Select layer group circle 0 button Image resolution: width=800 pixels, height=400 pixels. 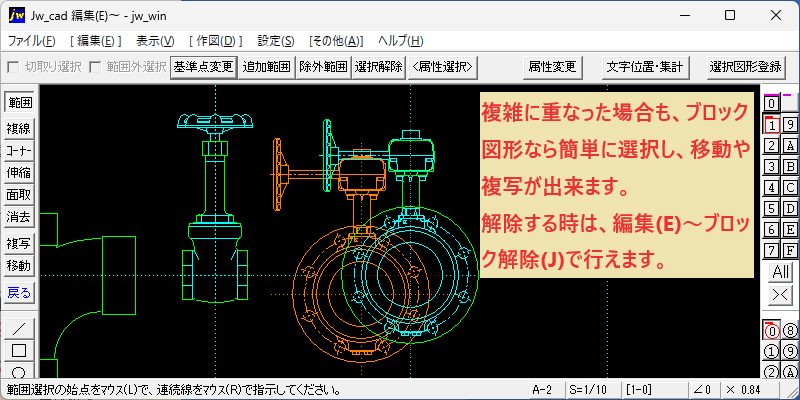(772, 332)
